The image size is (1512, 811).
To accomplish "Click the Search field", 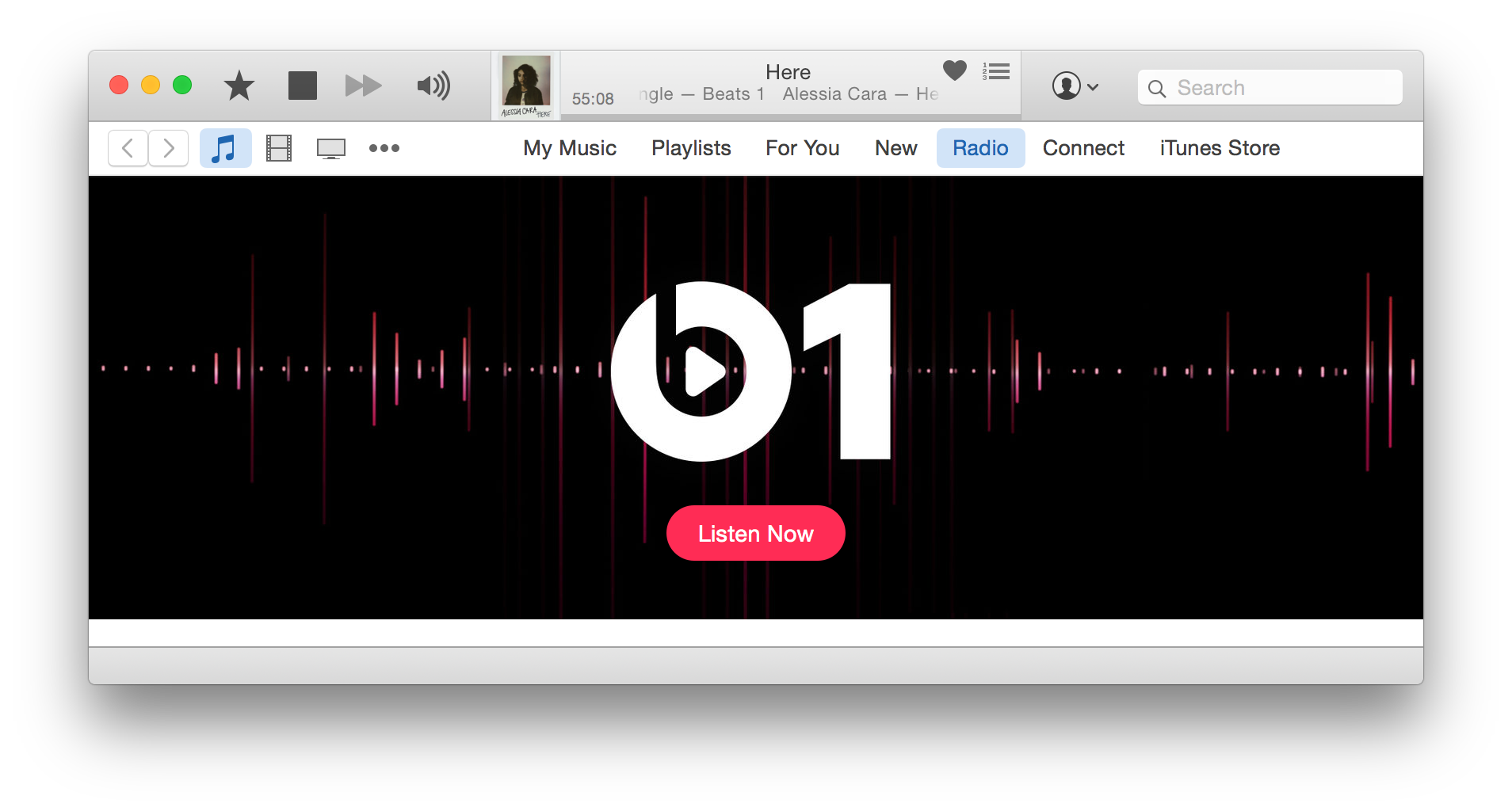I will tap(1270, 87).
